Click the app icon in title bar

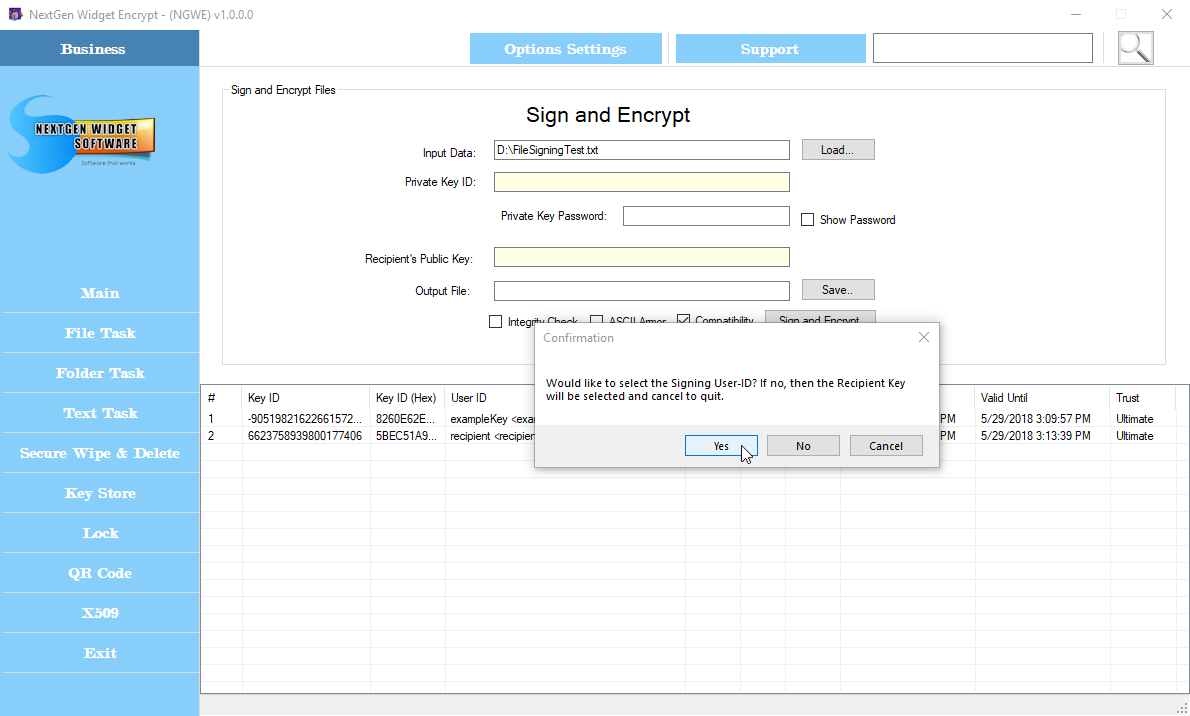15,14
